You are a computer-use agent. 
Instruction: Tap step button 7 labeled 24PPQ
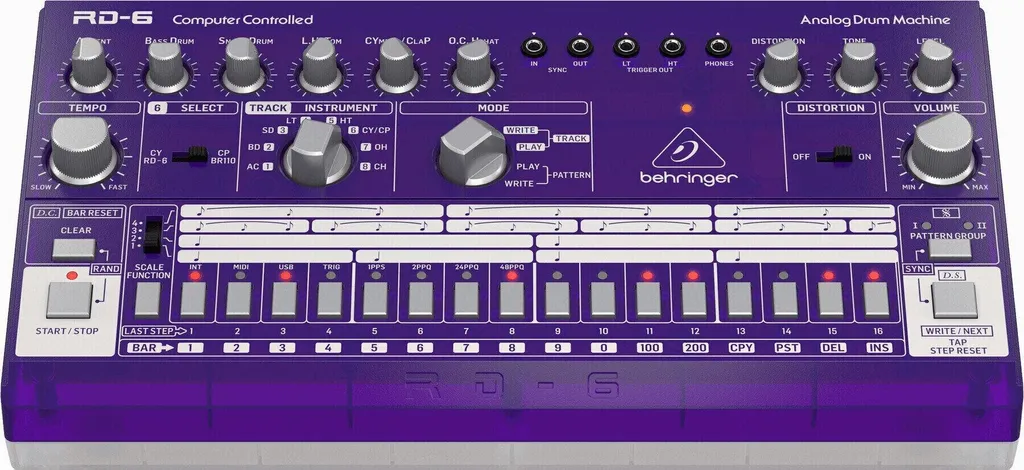coord(466,300)
